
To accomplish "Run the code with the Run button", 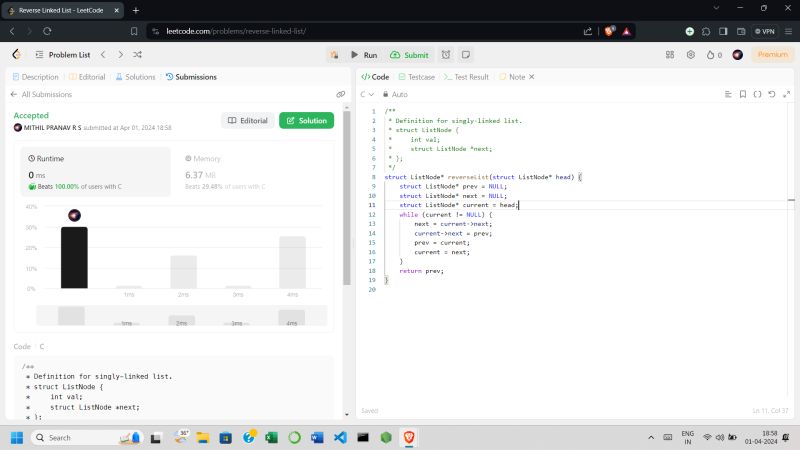I will (363, 55).
